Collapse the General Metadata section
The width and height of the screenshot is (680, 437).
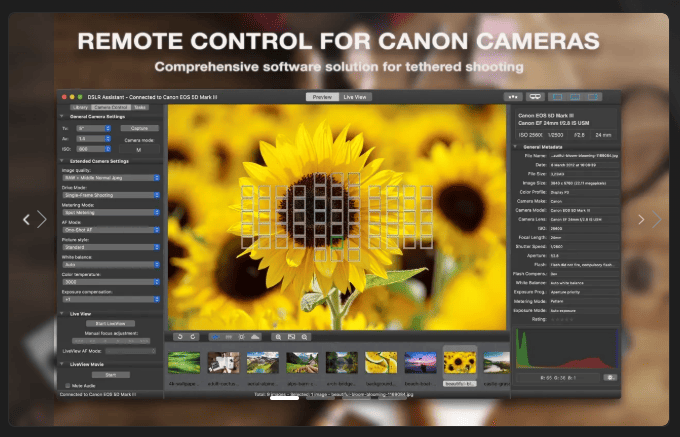coord(516,147)
